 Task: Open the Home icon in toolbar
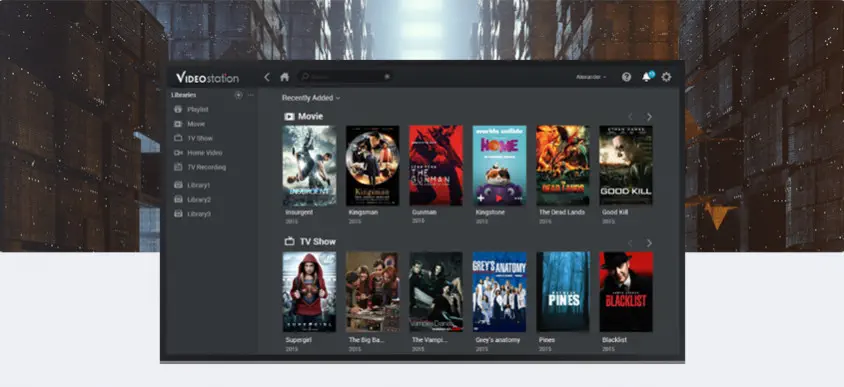285,77
